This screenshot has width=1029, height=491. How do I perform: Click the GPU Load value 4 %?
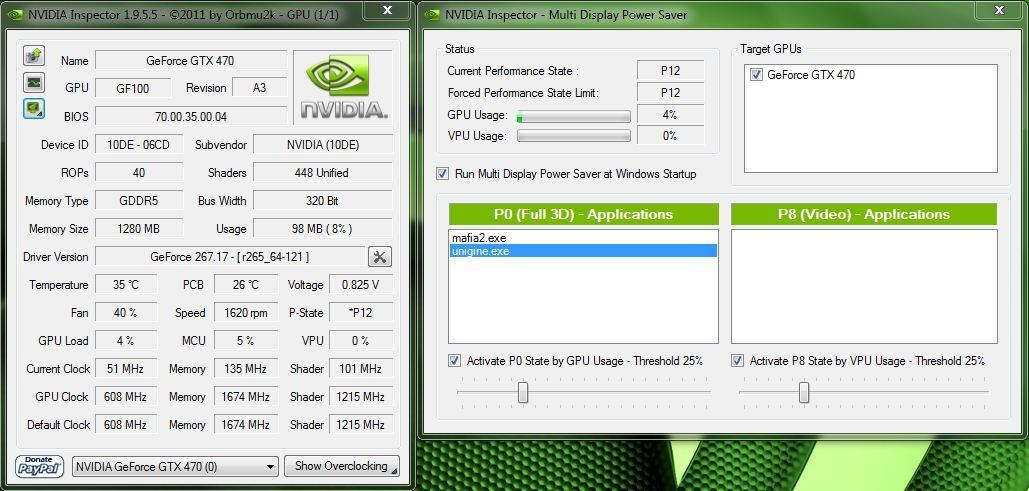click(126, 341)
